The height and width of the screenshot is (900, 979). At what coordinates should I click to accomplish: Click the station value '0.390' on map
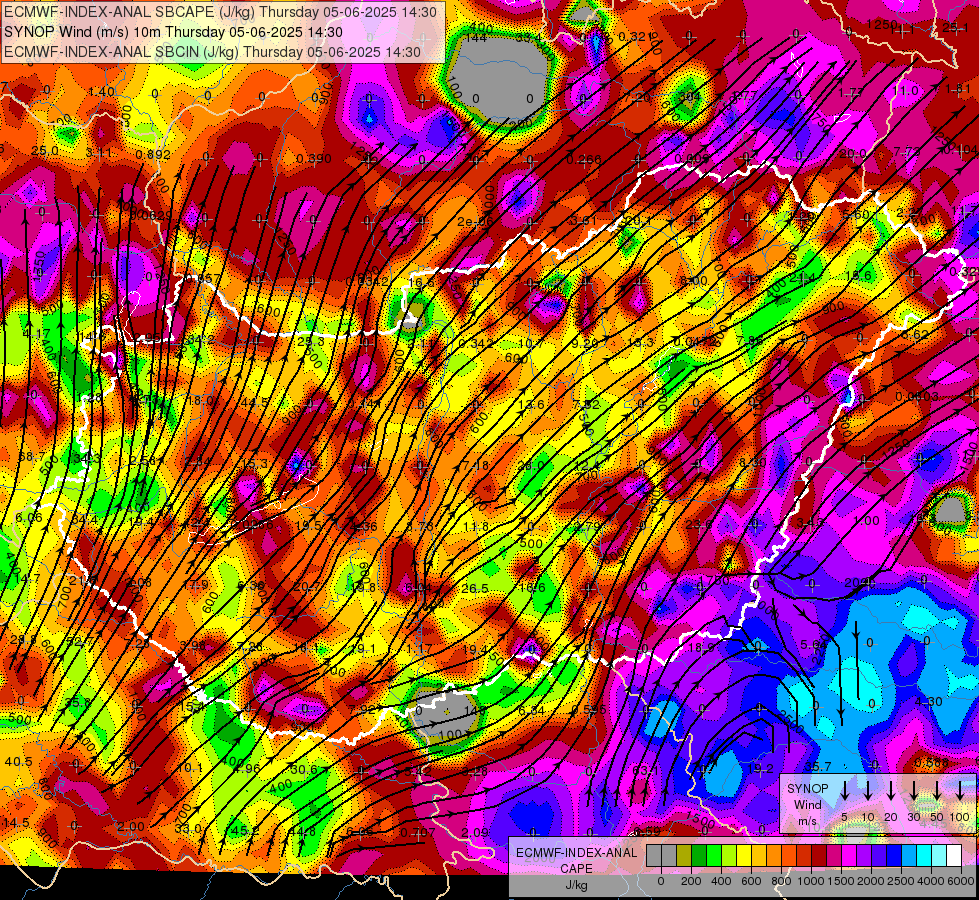click(313, 159)
